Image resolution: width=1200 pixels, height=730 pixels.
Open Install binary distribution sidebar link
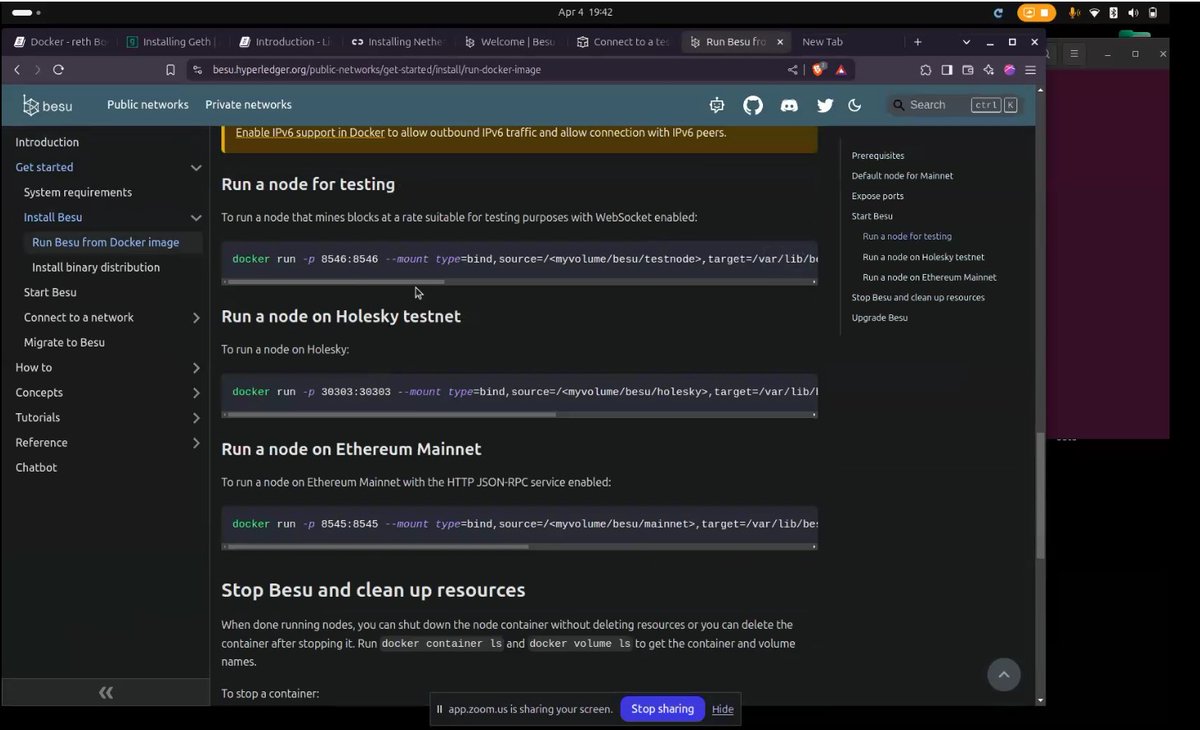[x=96, y=268]
